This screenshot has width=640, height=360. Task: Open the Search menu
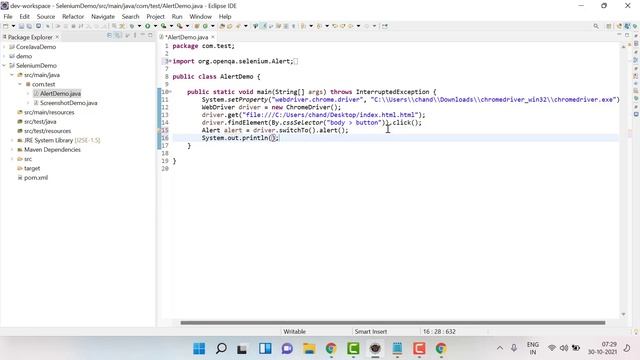click(130, 17)
